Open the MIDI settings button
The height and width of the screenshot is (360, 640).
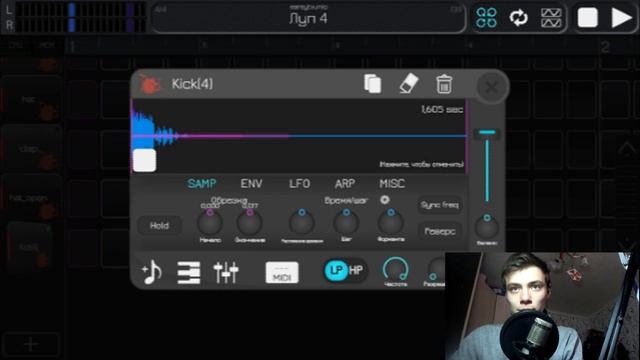click(x=282, y=272)
